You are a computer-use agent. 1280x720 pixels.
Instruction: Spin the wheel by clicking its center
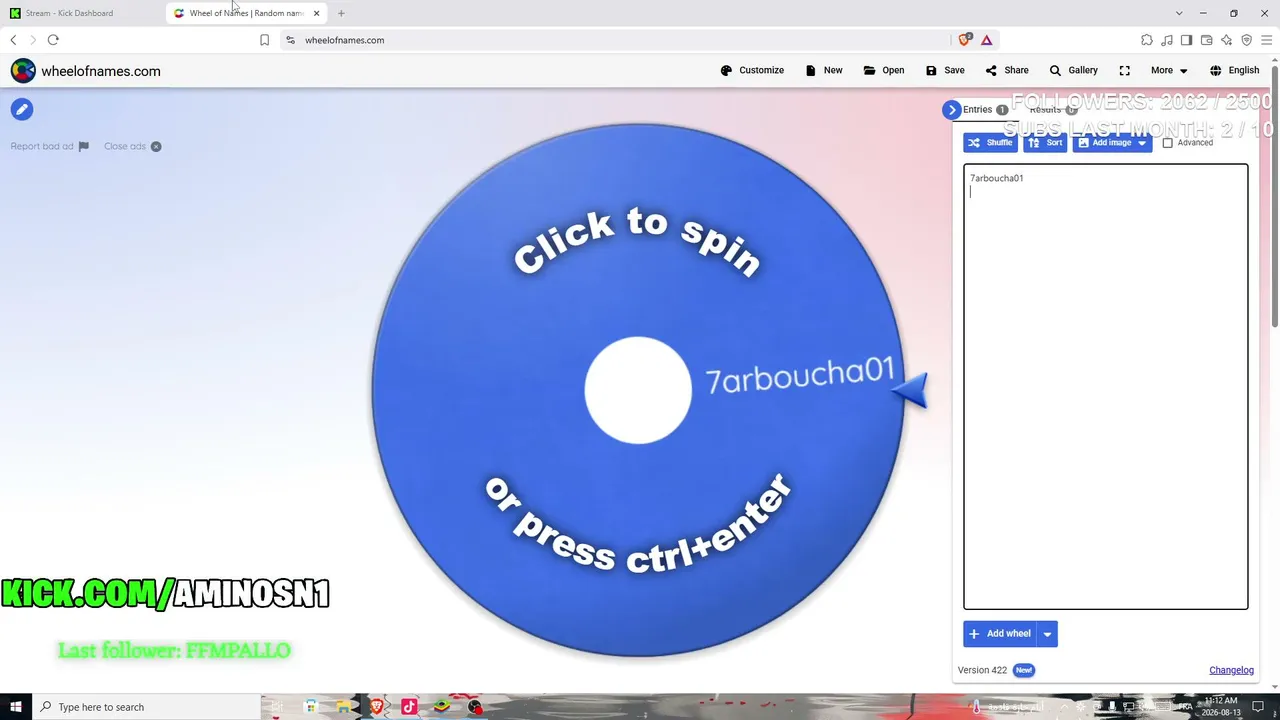click(638, 390)
